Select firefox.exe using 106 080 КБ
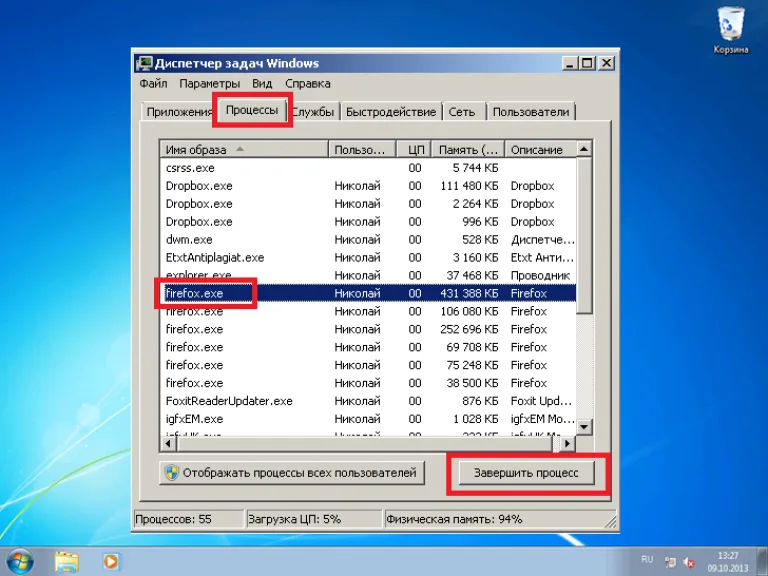 tap(368, 312)
